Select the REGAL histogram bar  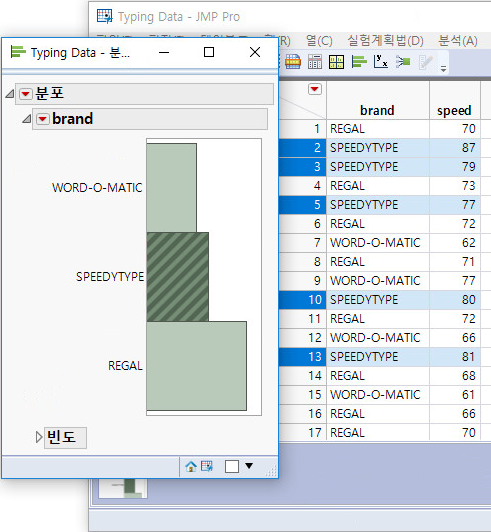point(197,366)
